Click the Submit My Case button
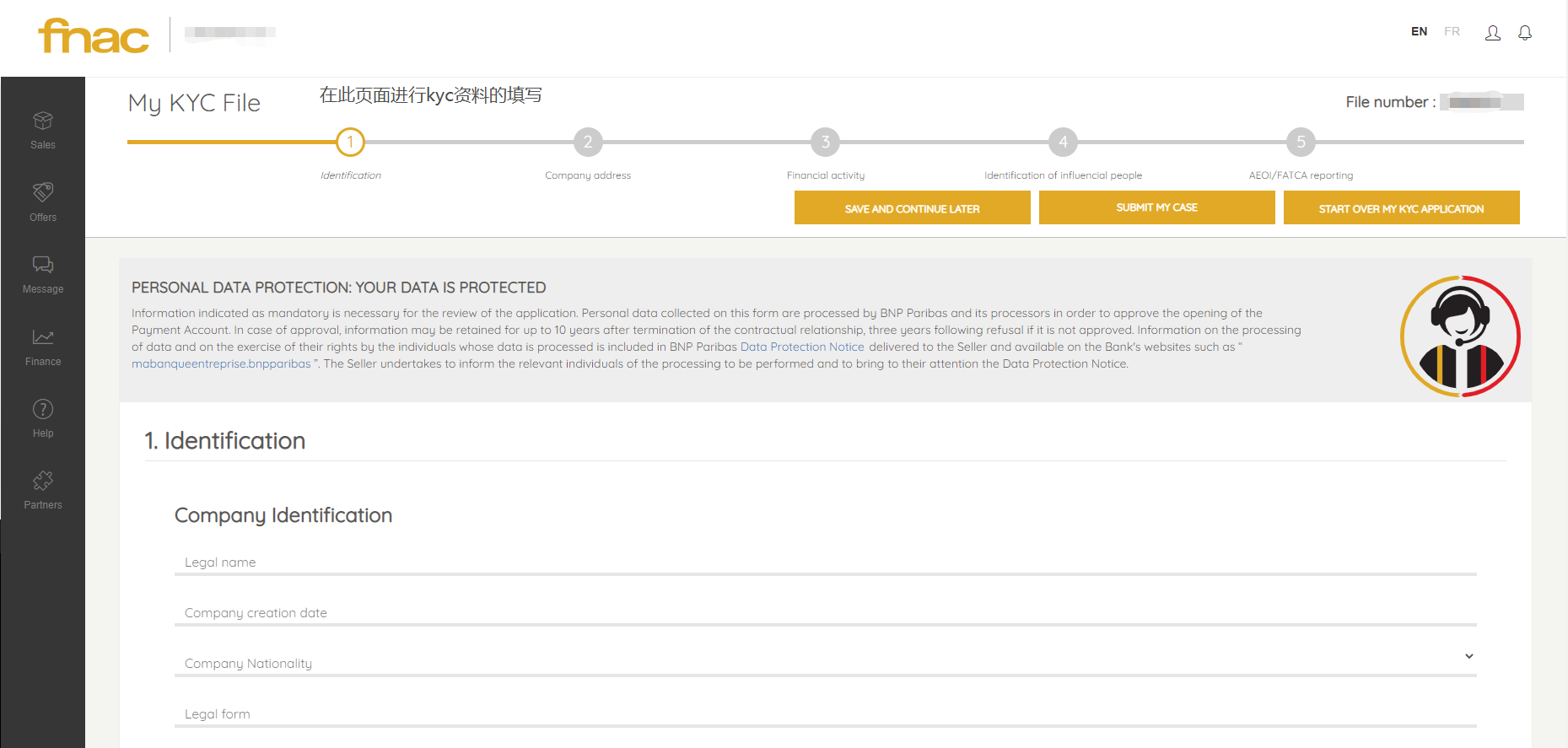This screenshot has height=748, width=1568. click(x=1156, y=207)
